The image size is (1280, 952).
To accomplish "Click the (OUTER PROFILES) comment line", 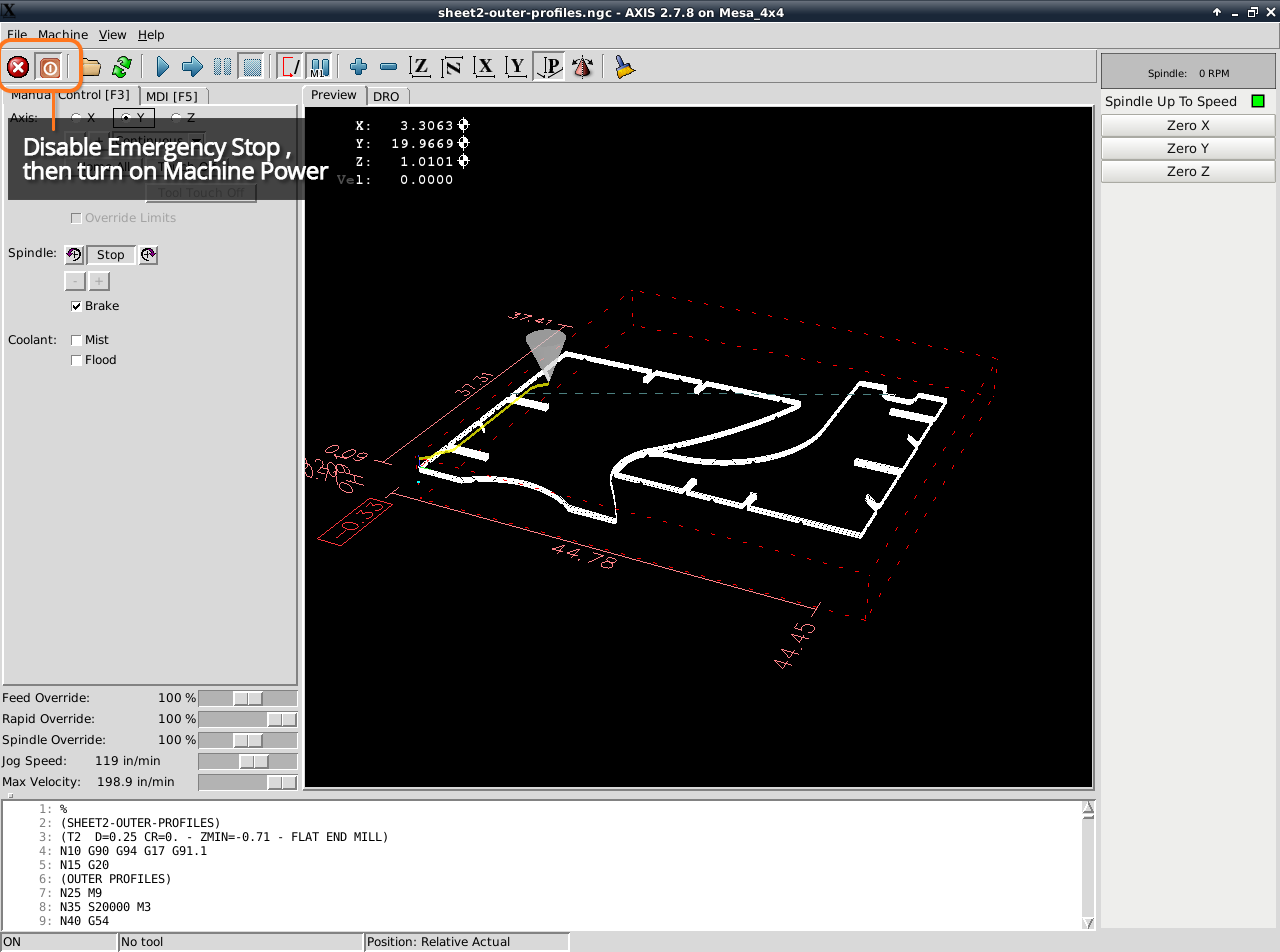I will click(x=116, y=879).
